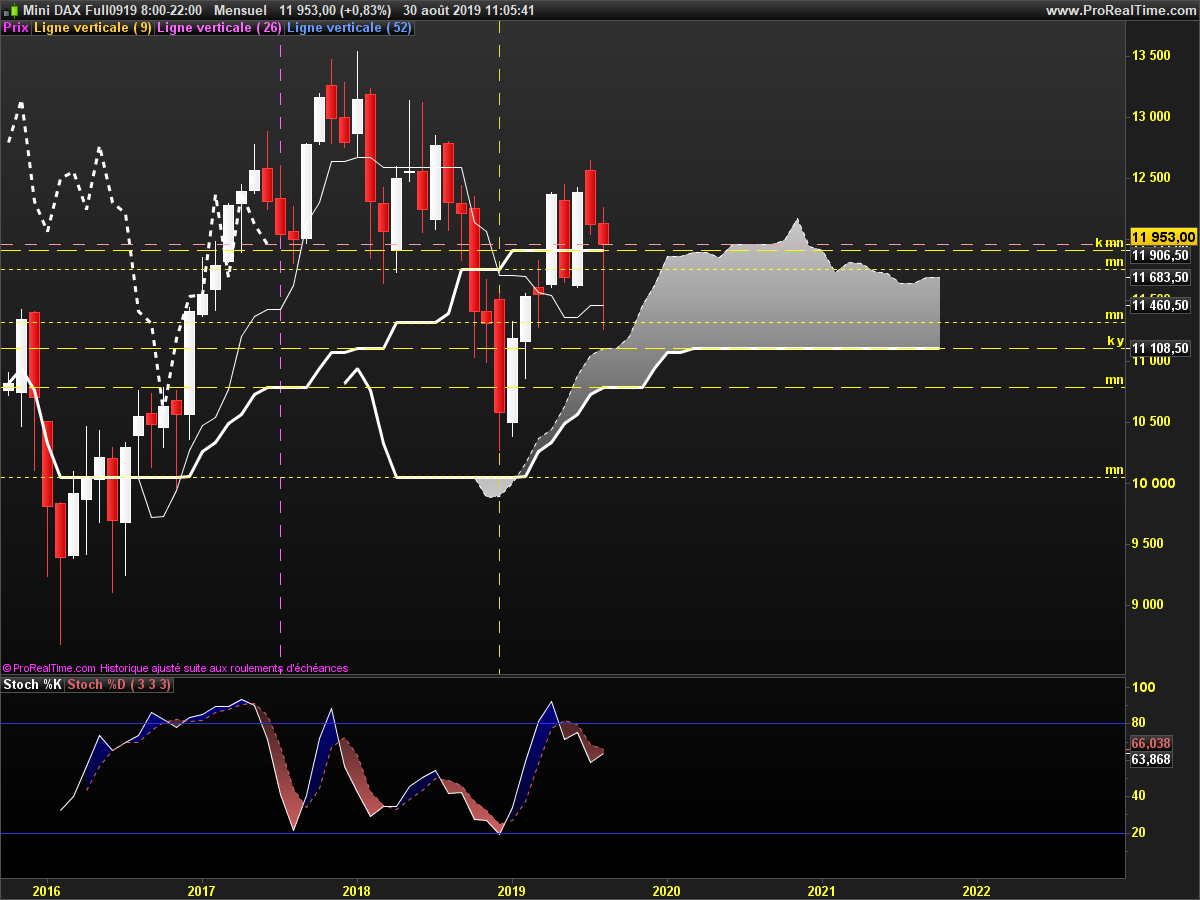This screenshot has height=900, width=1200.
Task: Select the Prix indicator label
Action: 16,28
